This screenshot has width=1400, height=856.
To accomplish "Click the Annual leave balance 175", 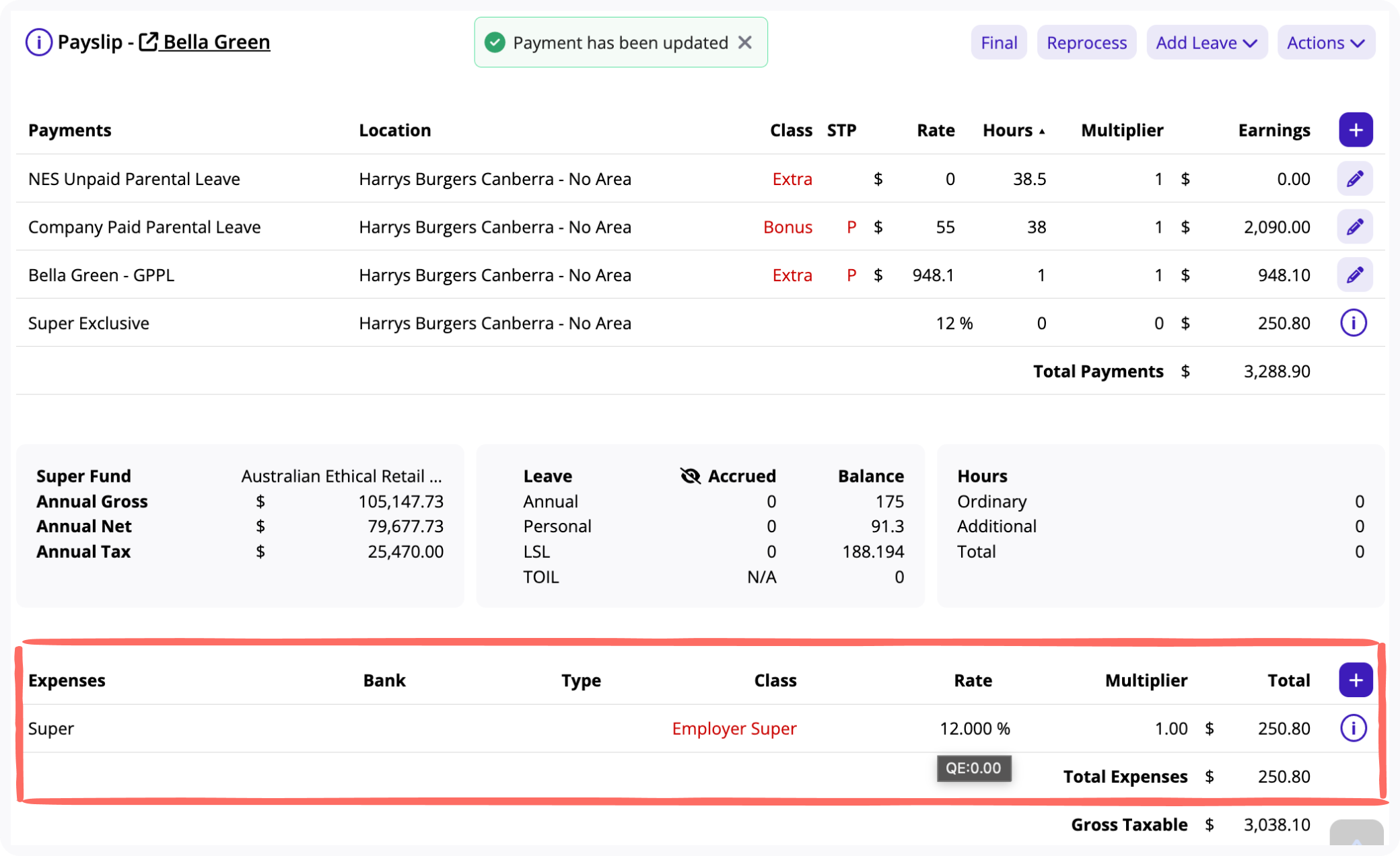I will pos(889,501).
